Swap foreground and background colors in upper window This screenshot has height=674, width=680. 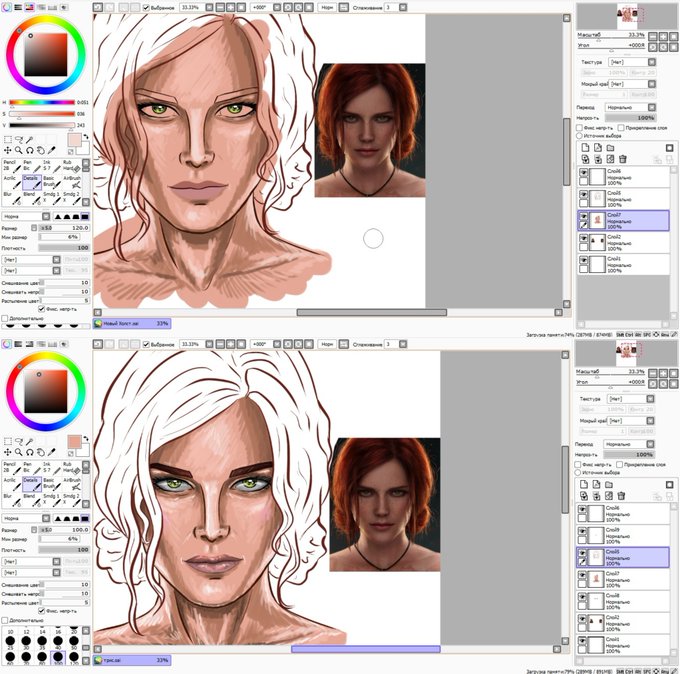(x=86, y=136)
